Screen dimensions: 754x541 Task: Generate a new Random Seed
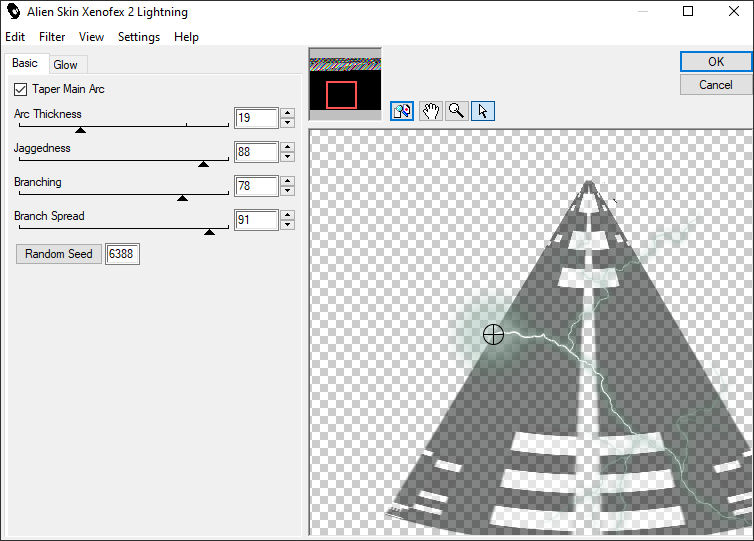click(59, 254)
